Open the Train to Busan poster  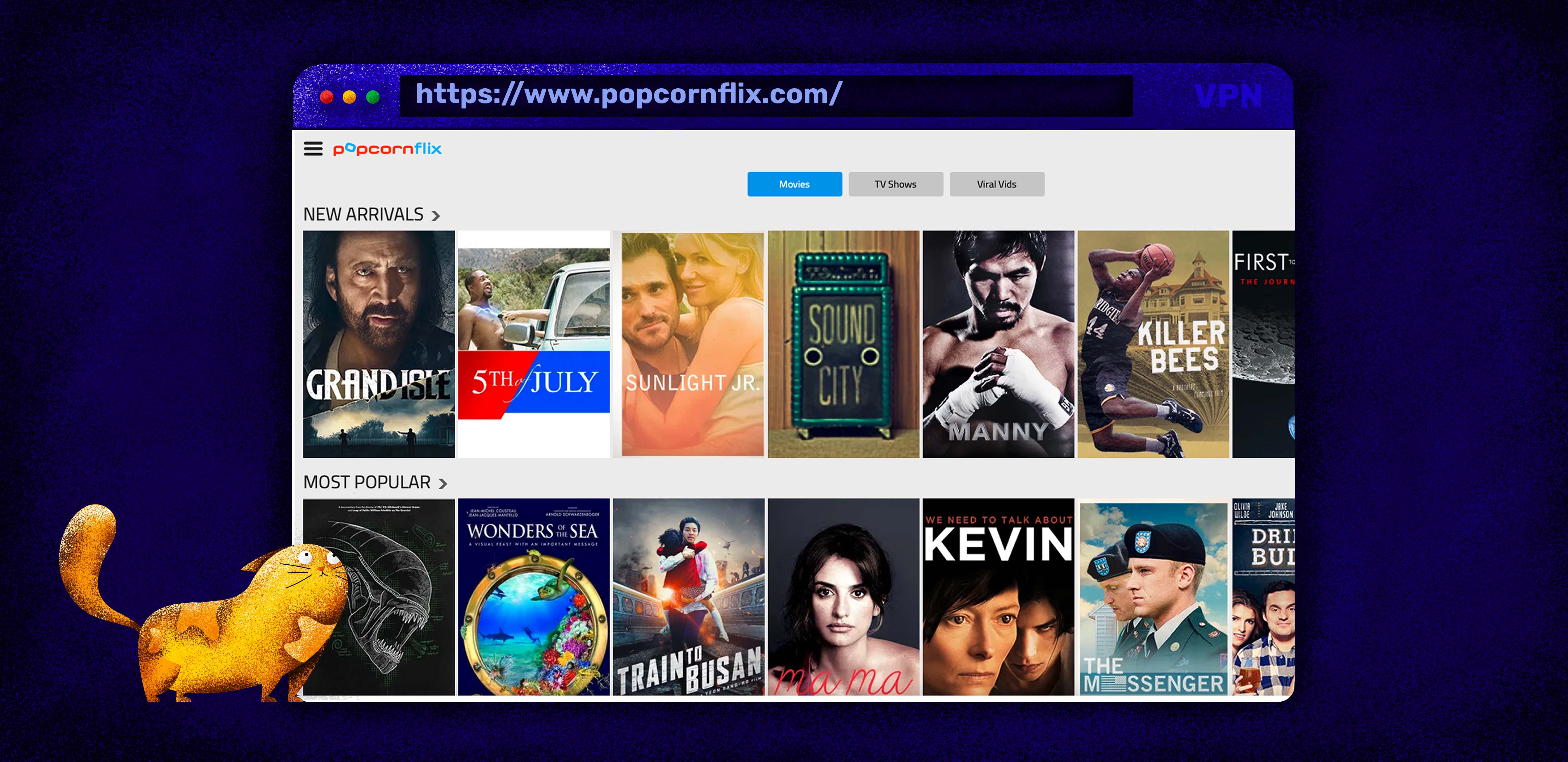pyautogui.click(x=688, y=597)
